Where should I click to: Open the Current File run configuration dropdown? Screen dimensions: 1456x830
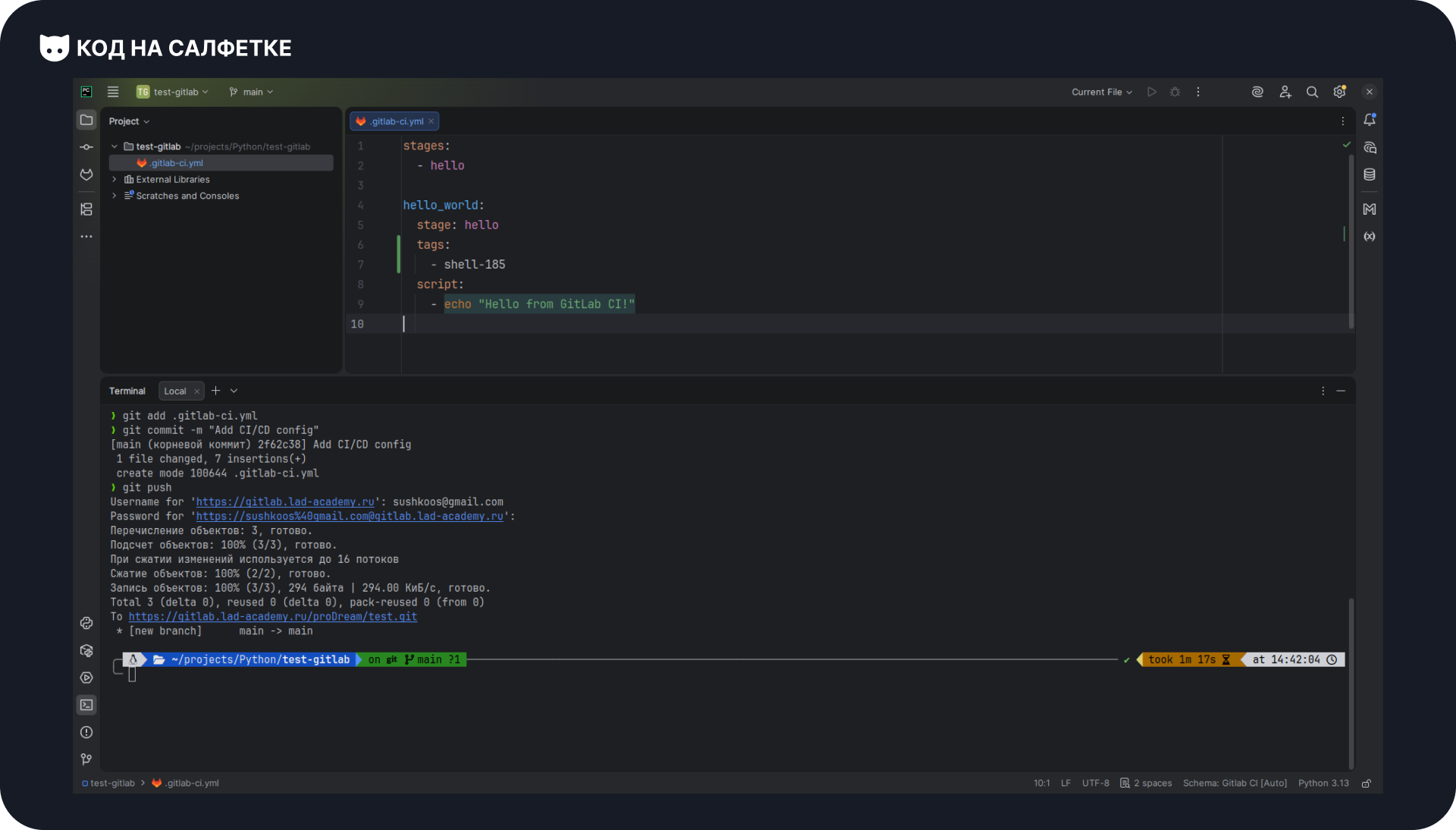click(1101, 92)
